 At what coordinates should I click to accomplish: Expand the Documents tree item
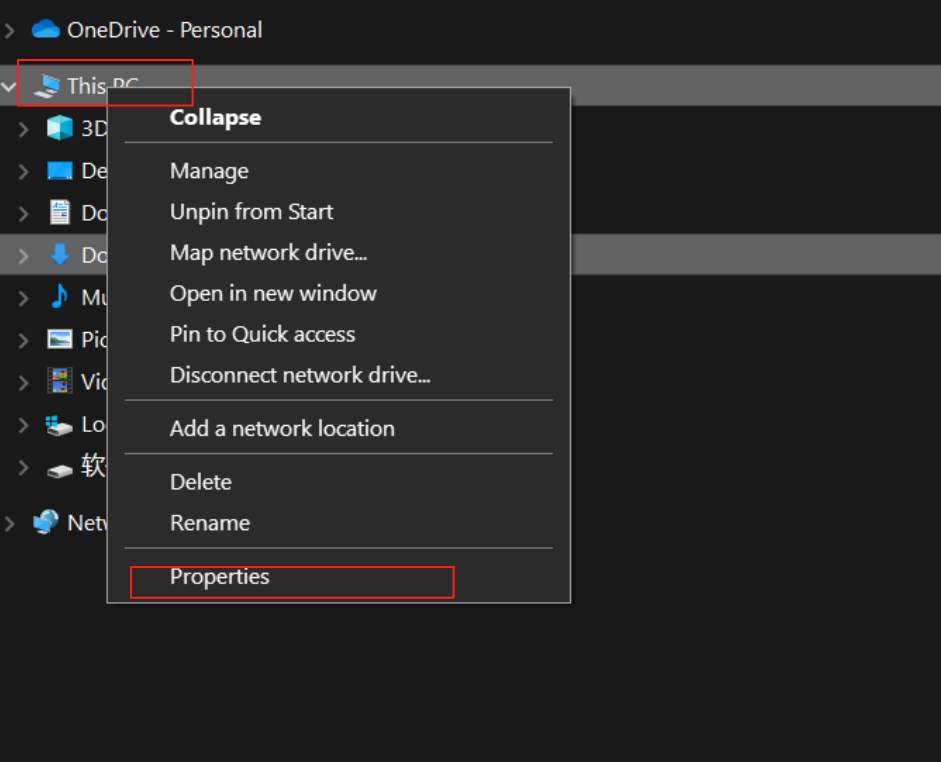click(x=22, y=212)
